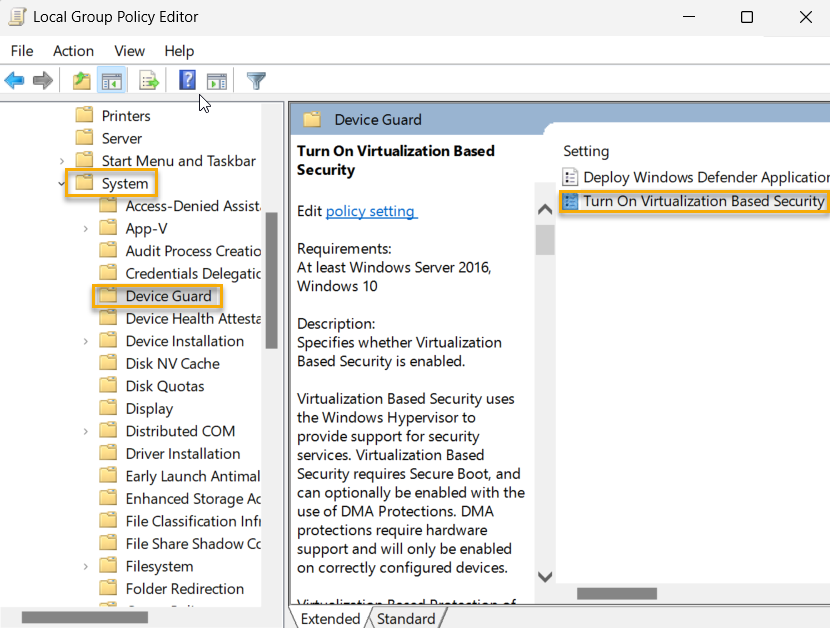Select the Device Guard folder

(x=157, y=295)
